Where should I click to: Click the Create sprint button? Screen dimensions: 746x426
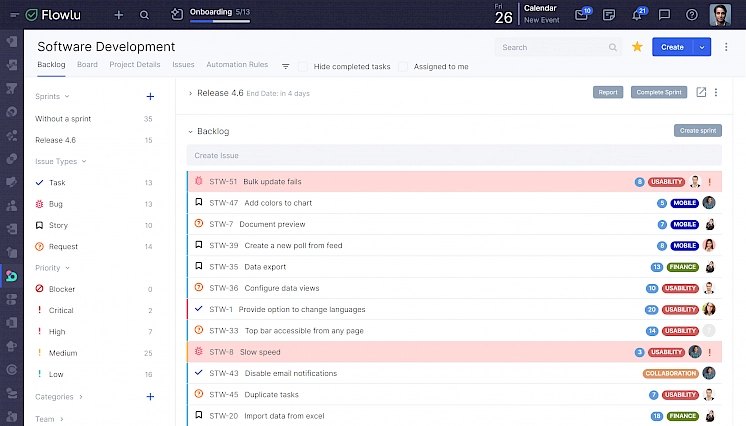pyautogui.click(x=697, y=131)
